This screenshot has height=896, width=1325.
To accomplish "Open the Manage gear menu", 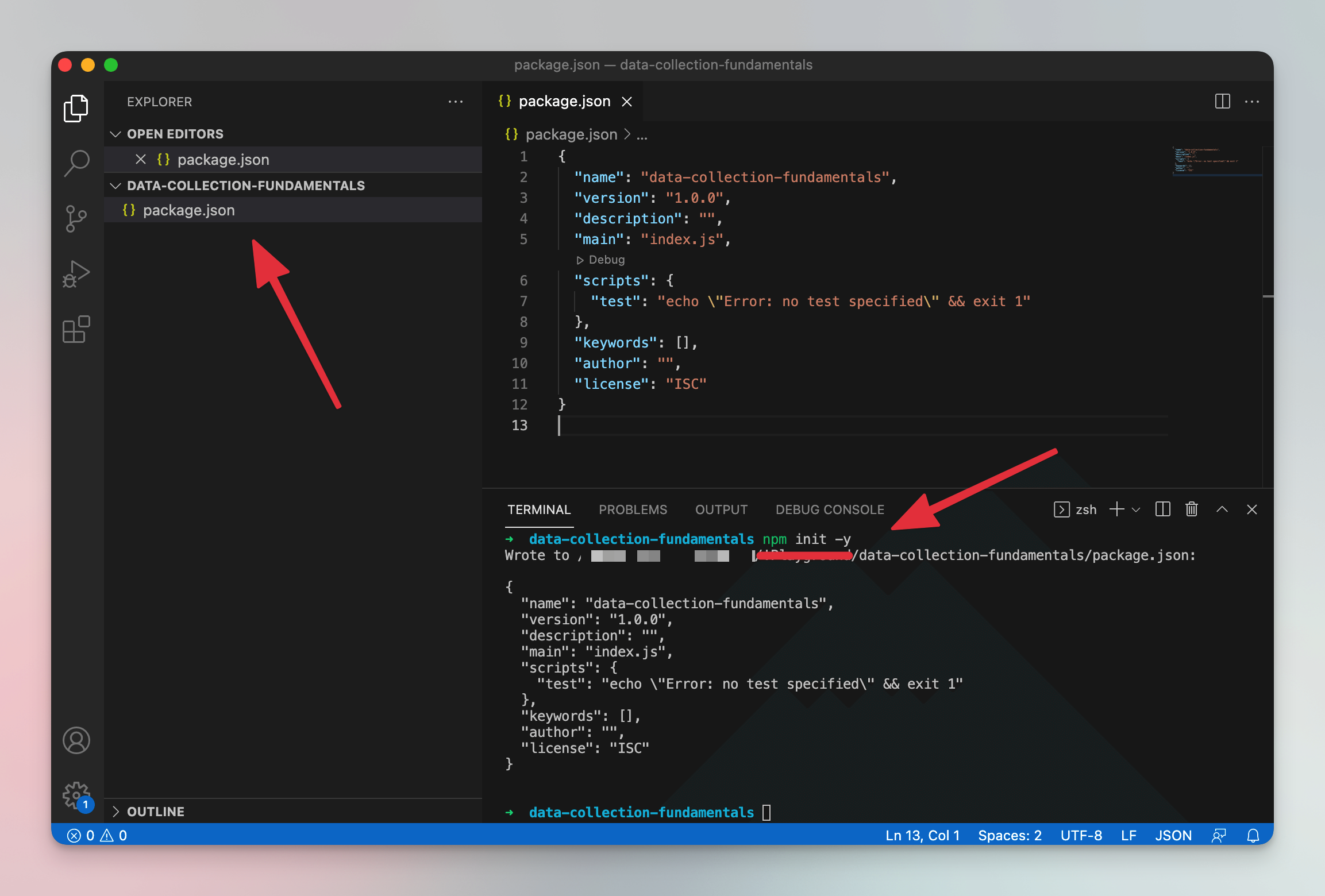I will (x=76, y=795).
